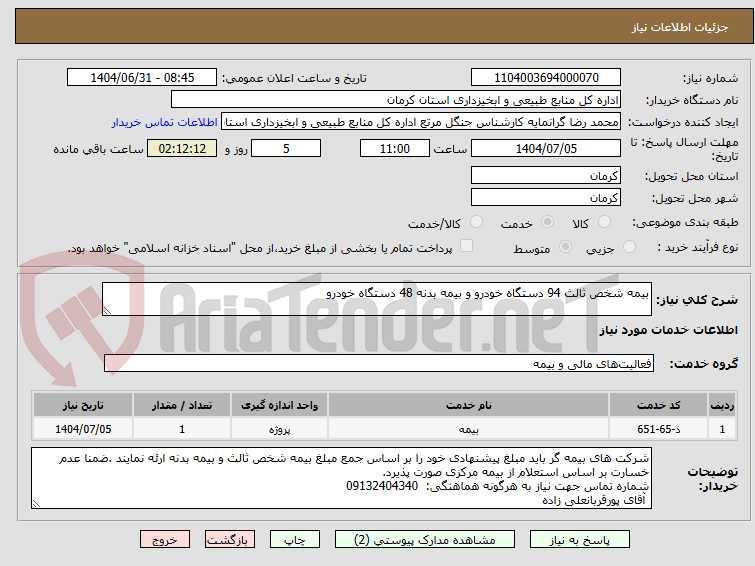Click the اطلاعات خدمات مورد نیاز heading
755x566 pixels.
click(668, 330)
